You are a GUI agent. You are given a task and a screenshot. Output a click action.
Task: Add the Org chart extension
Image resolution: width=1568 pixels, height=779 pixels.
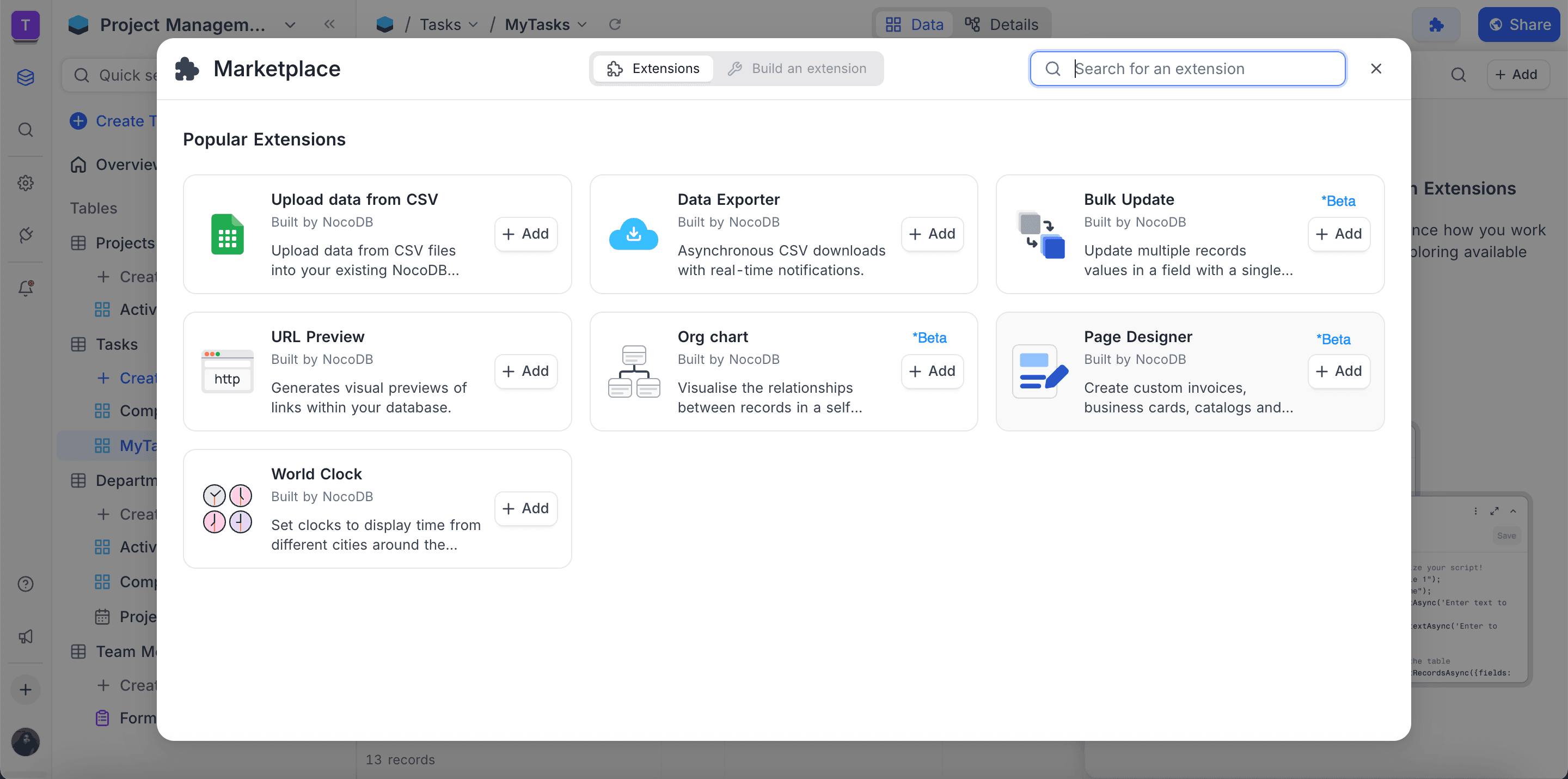pyautogui.click(x=932, y=371)
